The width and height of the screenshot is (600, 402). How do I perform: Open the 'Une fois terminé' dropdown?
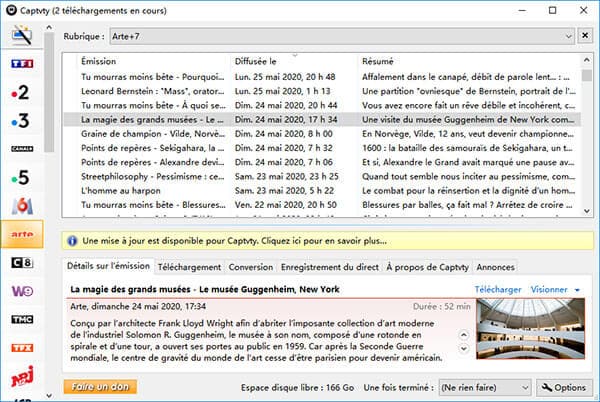click(x=485, y=387)
